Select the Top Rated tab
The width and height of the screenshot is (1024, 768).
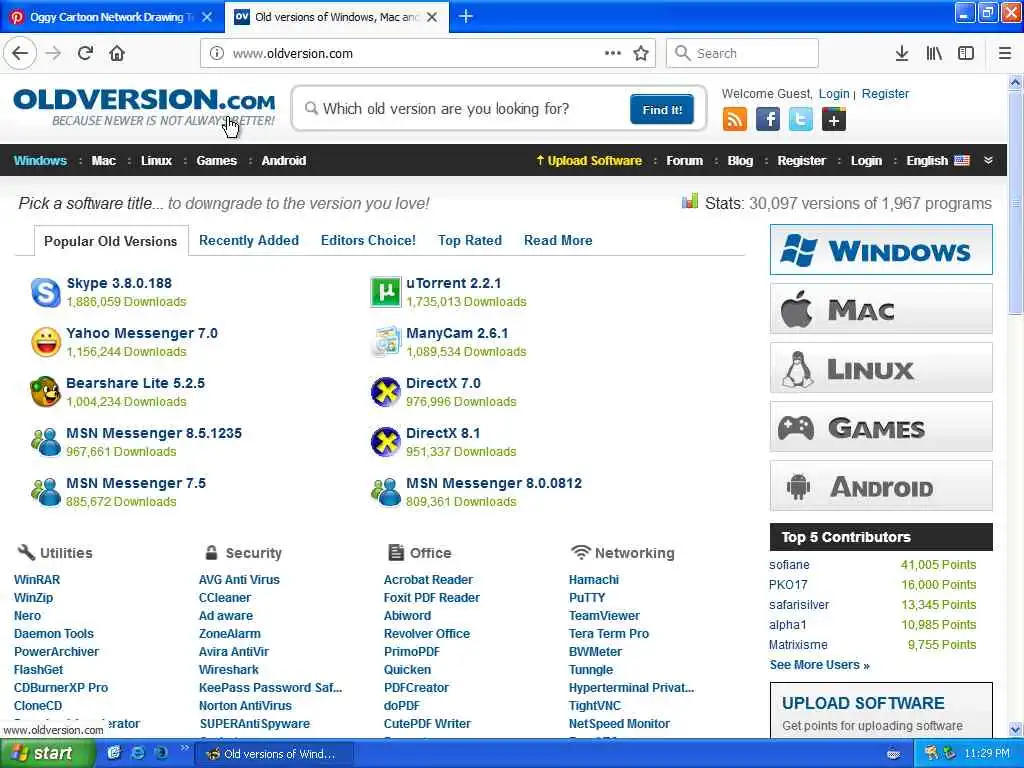470,240
